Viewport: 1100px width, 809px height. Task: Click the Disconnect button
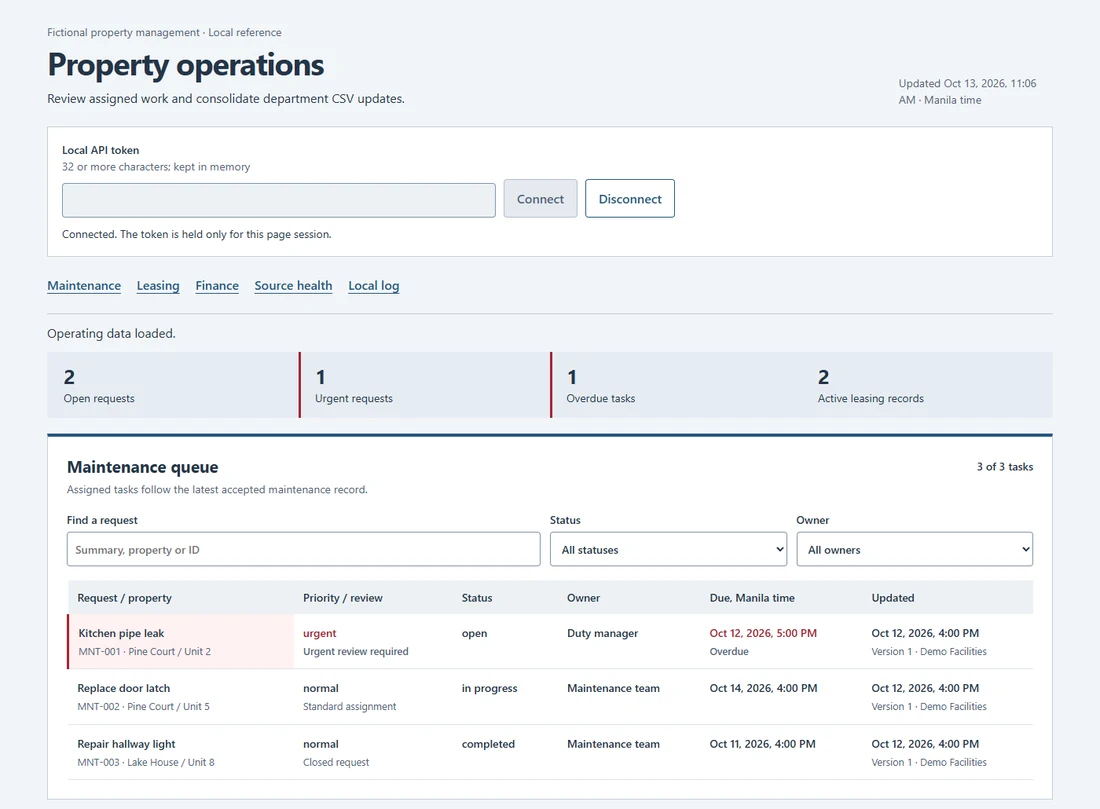point(630,199)
